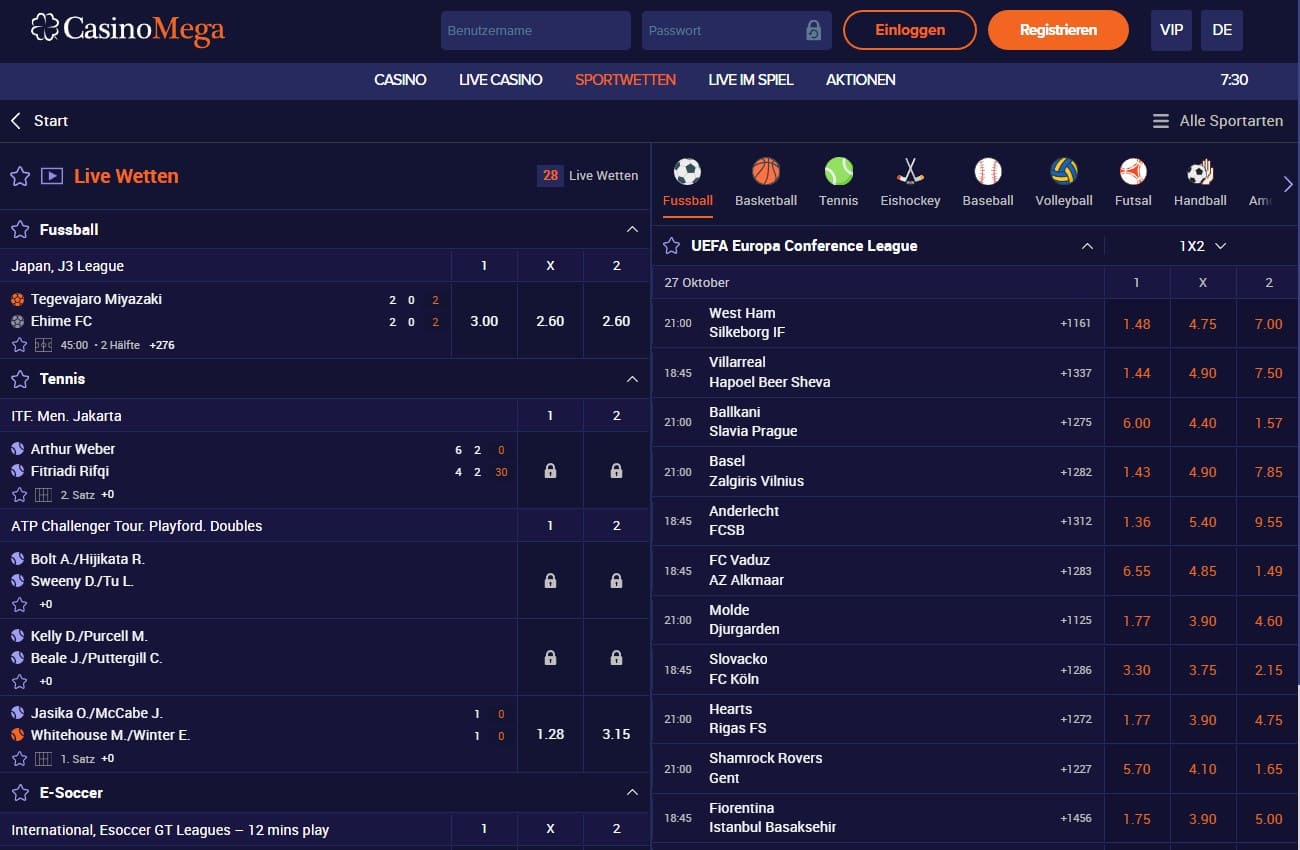The width and height of the screenshot is (1300, 850).
Task: Expand more markets +276 for Tegevajaro Miyazaki match
Action: tap(164, 345)
